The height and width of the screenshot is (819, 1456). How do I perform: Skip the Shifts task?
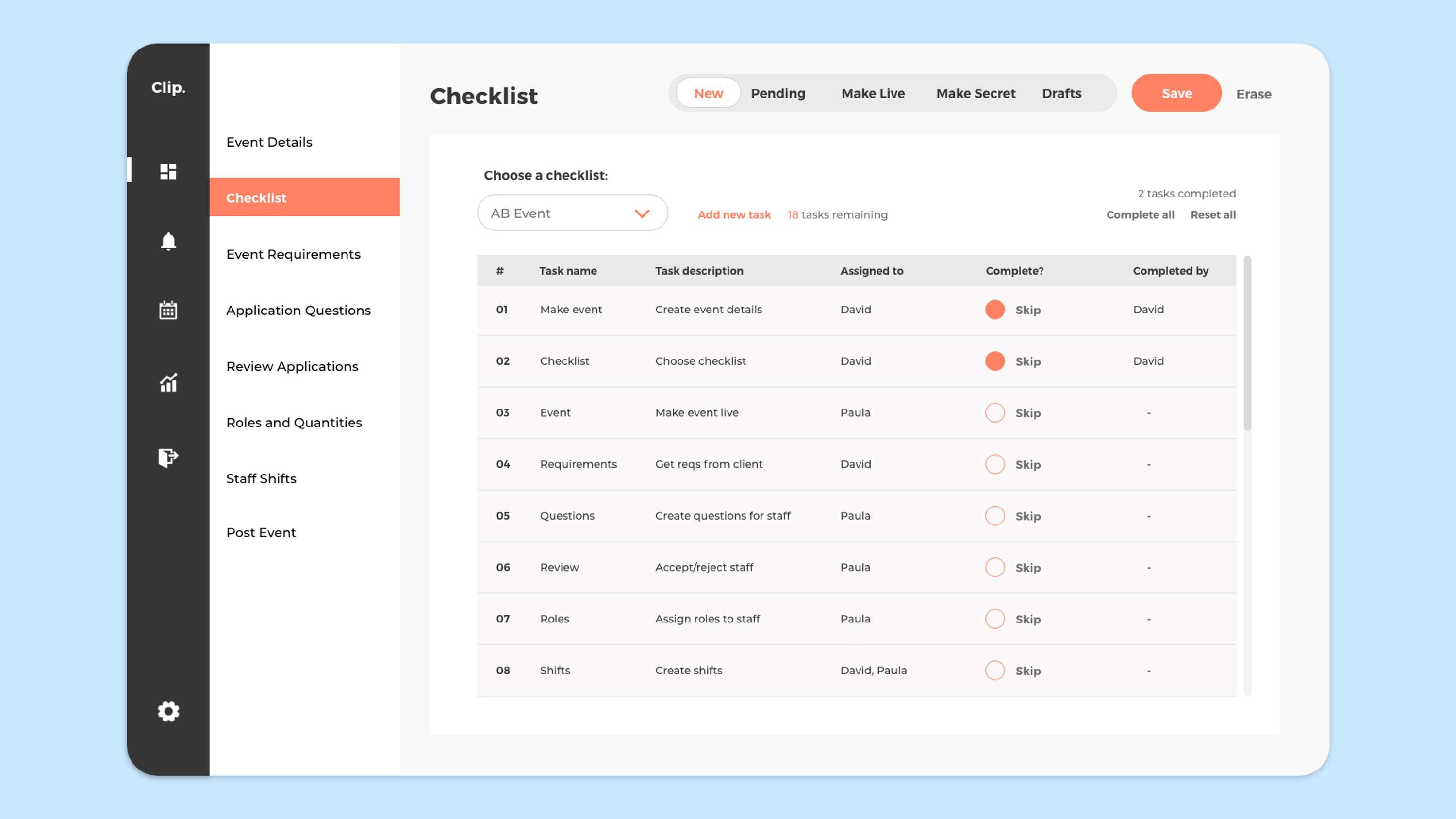[1027, 671]
